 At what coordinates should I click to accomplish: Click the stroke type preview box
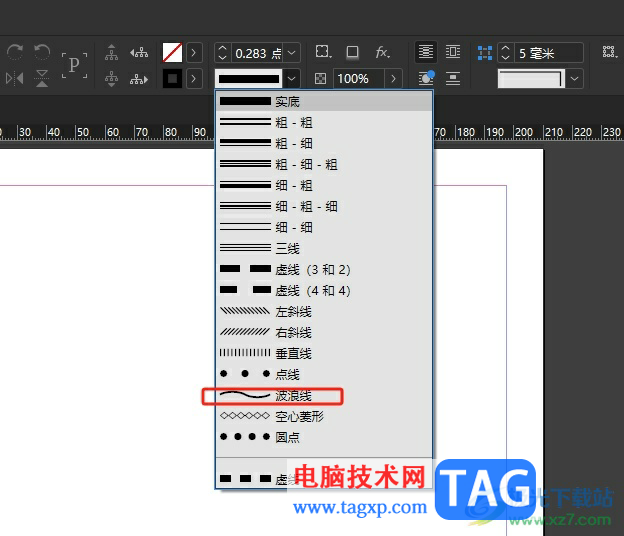click(249, 78)
